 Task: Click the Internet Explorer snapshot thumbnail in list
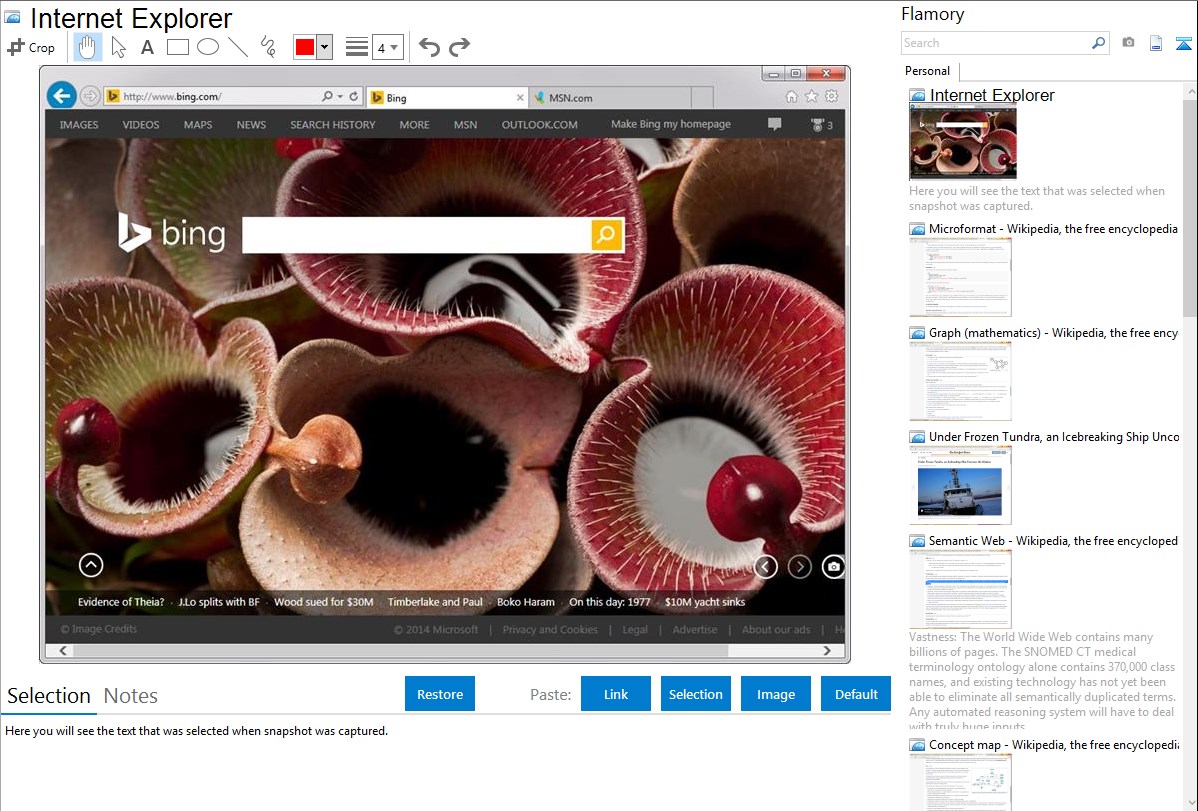click(963, 143)
